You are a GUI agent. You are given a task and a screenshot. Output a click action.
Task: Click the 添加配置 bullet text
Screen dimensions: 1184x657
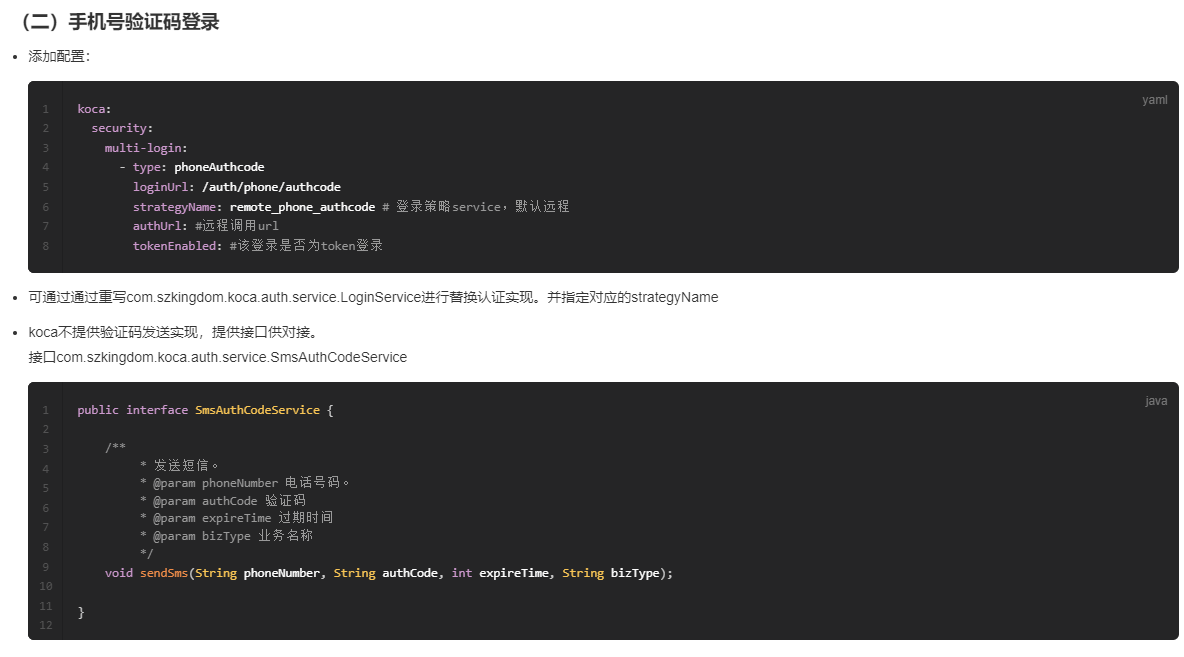tap(59, 57)
